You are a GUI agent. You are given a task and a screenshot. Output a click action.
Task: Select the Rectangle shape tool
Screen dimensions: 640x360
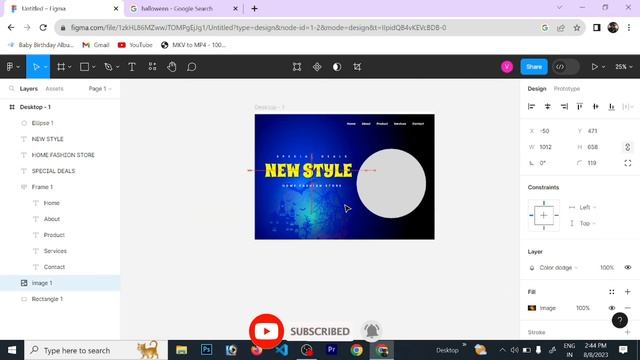84,67
